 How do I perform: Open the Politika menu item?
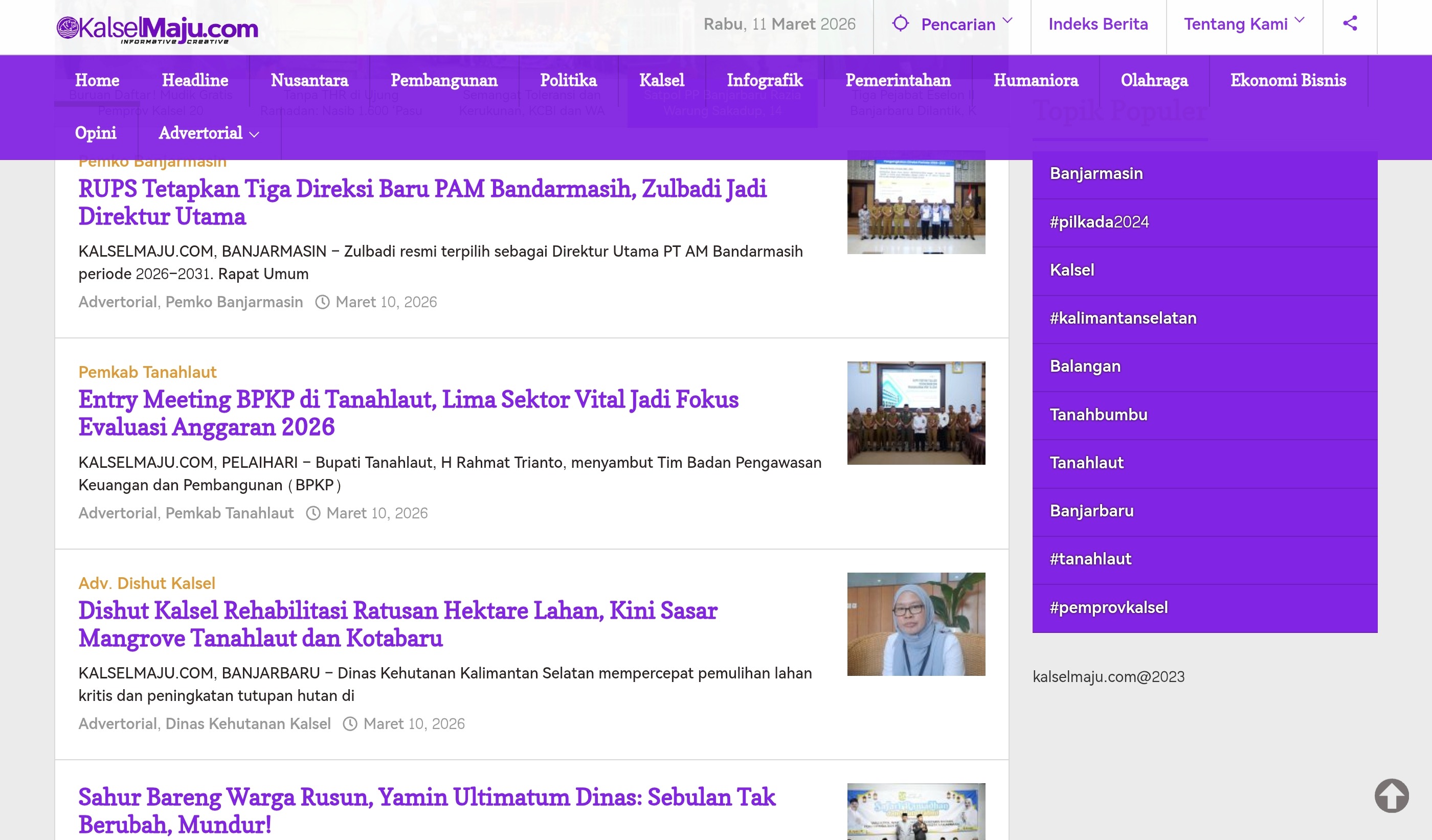point(568,80)
